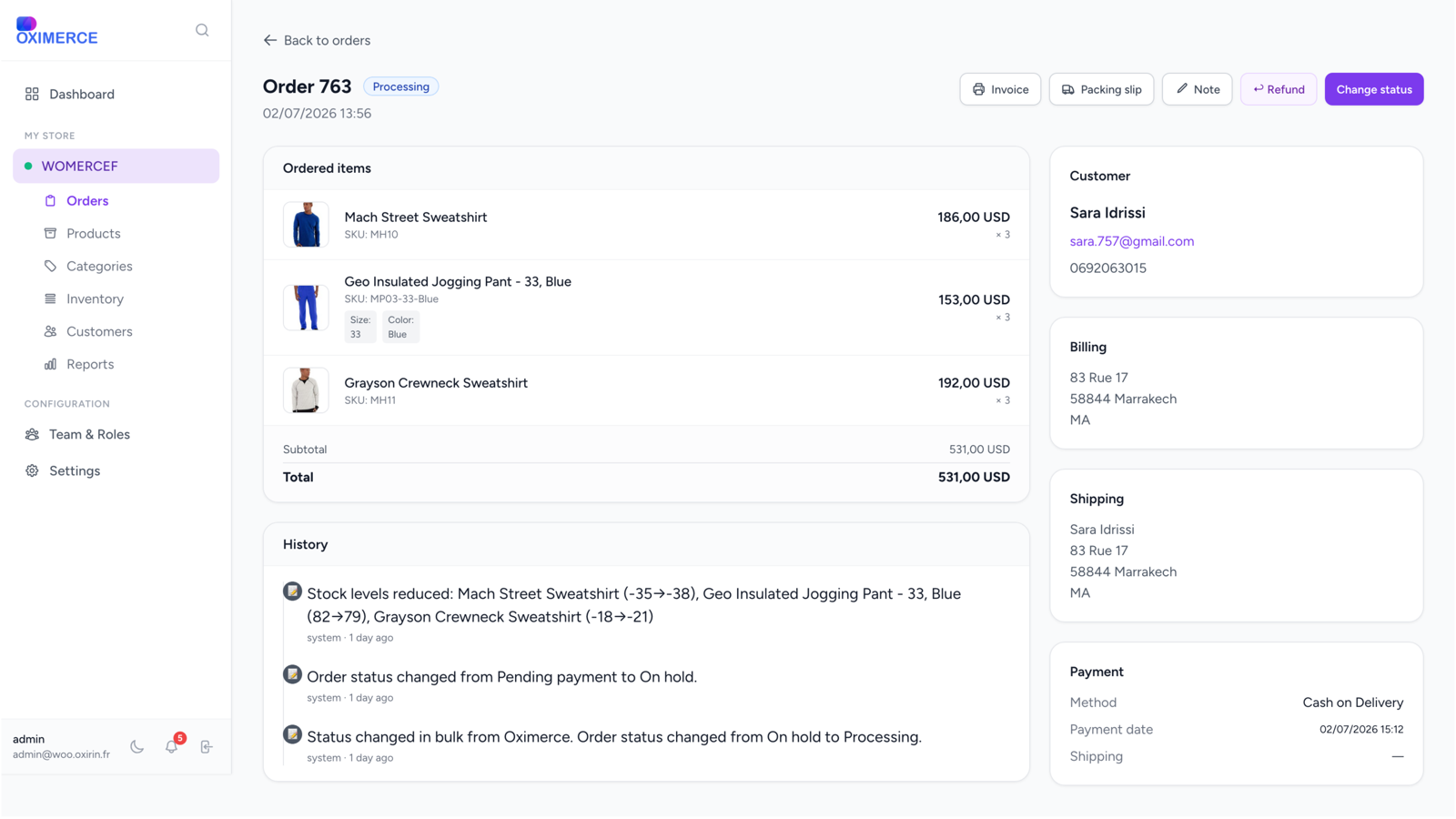This screenshot has height=819, width=1456.
Task: Open the Inventory page
Action: (95, 299)
